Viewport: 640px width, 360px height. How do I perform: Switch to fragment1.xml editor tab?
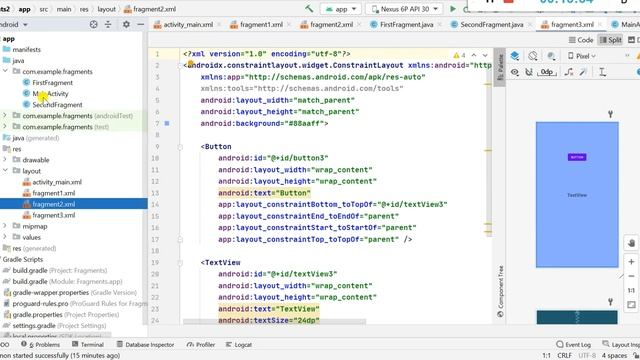[256, 24]
